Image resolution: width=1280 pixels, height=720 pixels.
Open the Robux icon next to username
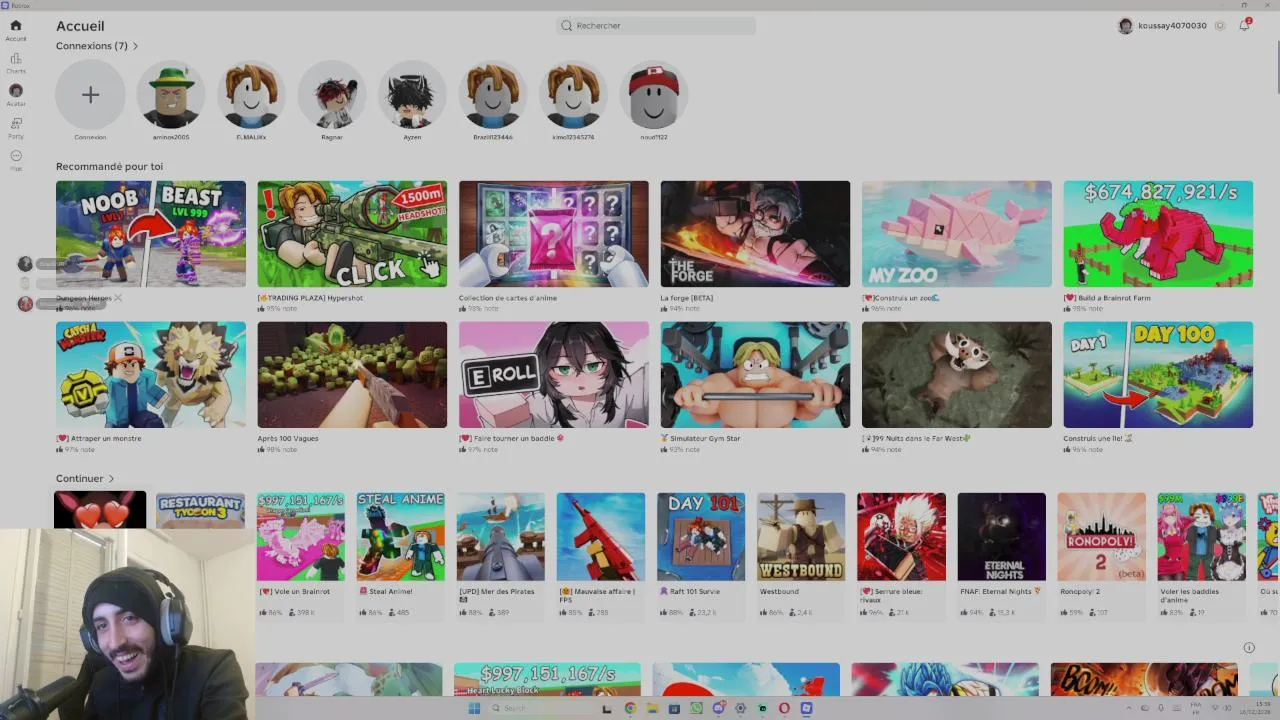(1219, 26)
